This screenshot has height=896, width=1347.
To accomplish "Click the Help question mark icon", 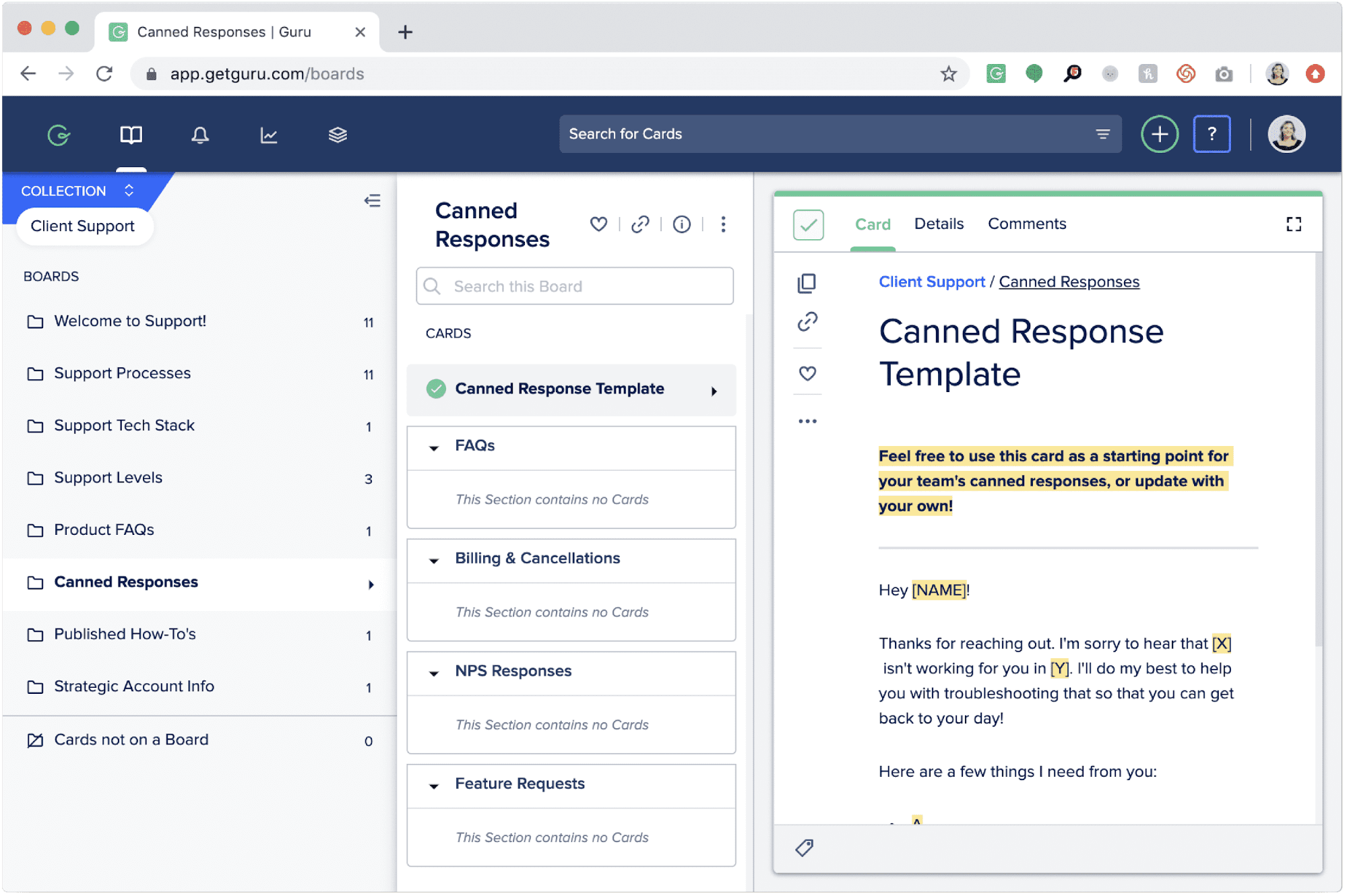I will coord(1212,134).
